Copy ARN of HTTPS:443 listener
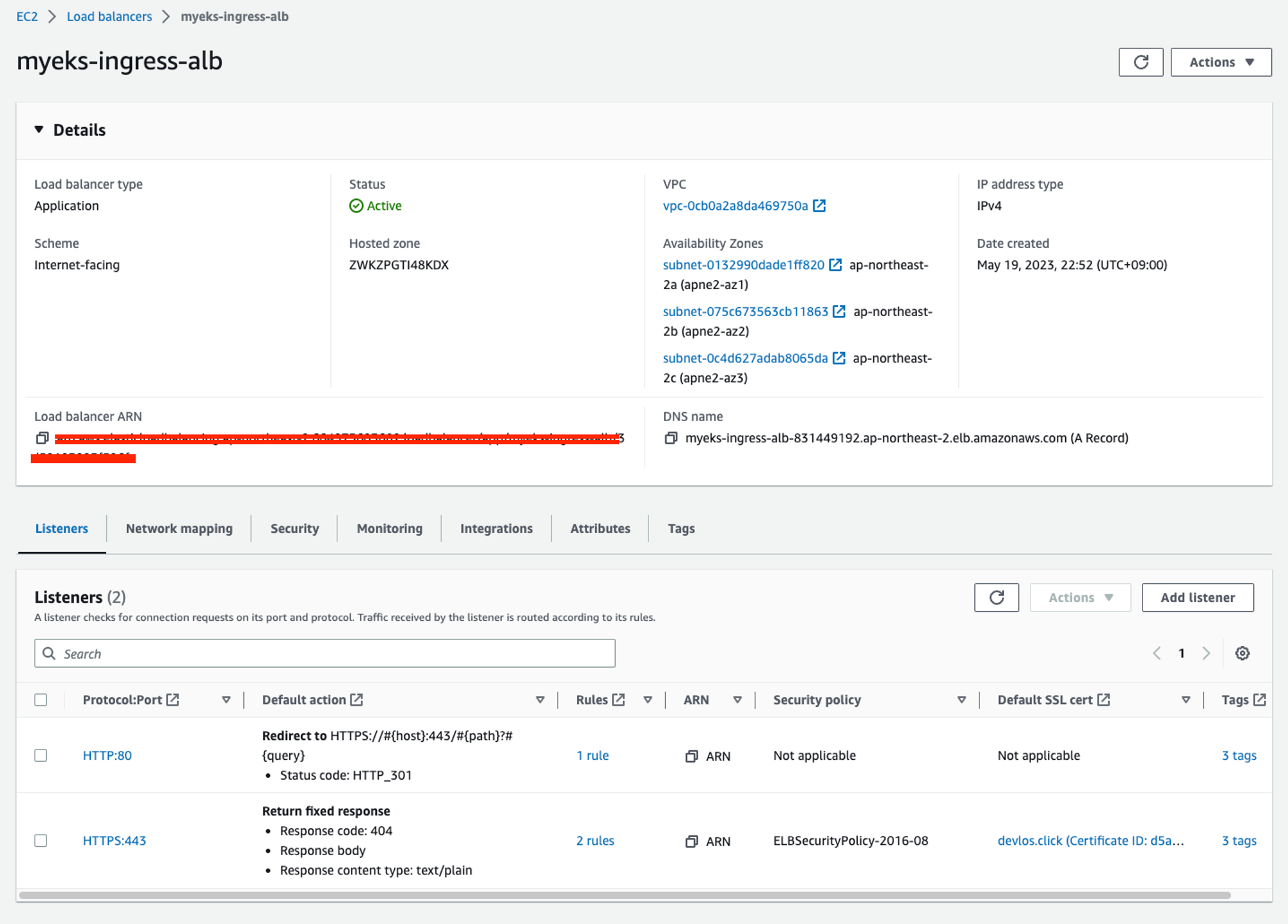Viewport: 1288px width, 924px height. [x=692, y=842]
